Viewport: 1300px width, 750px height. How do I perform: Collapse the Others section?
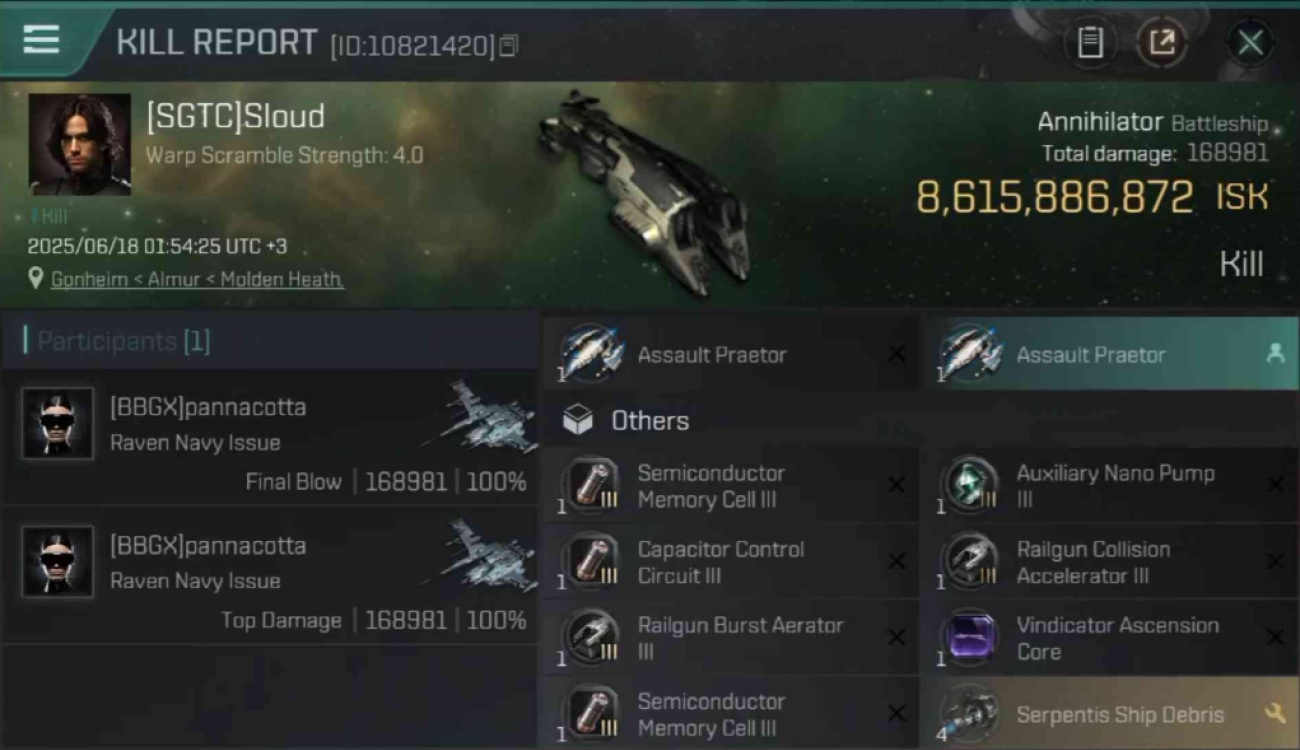click(x=918, y=420)
